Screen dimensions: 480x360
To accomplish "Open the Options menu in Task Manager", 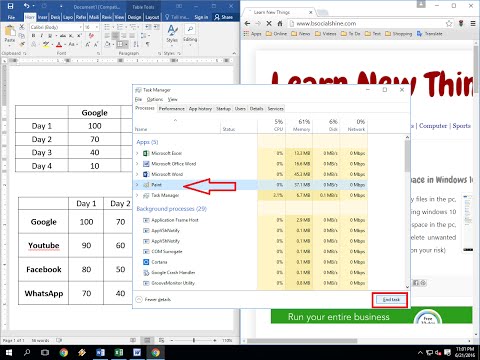I will 155,99.
